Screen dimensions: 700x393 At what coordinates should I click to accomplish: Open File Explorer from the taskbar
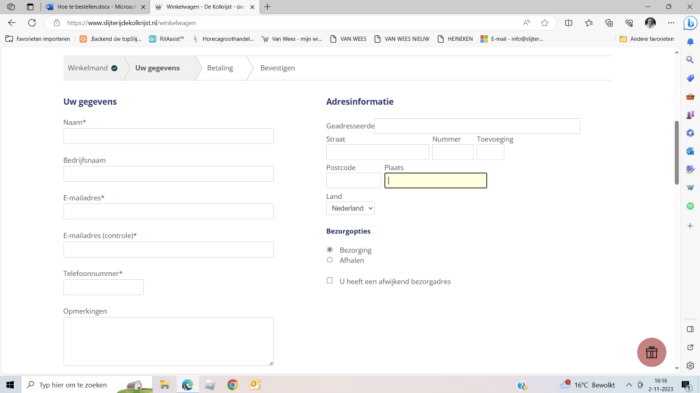(x=165, y=385)
